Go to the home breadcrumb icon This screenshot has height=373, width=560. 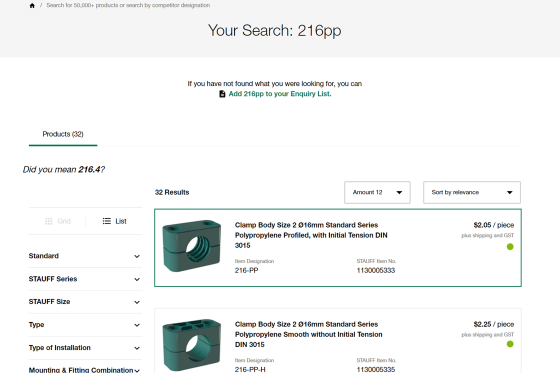32,5
